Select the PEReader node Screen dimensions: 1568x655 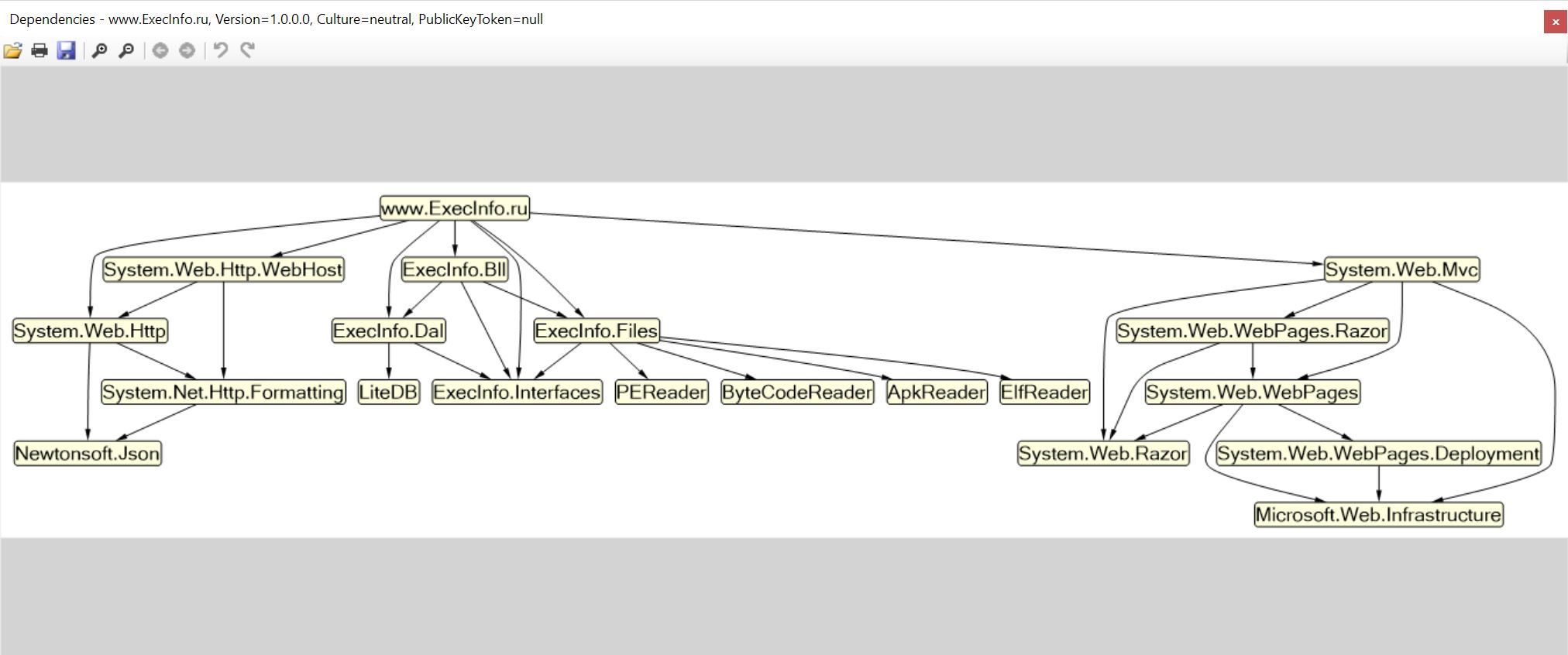tap(662, 392)
